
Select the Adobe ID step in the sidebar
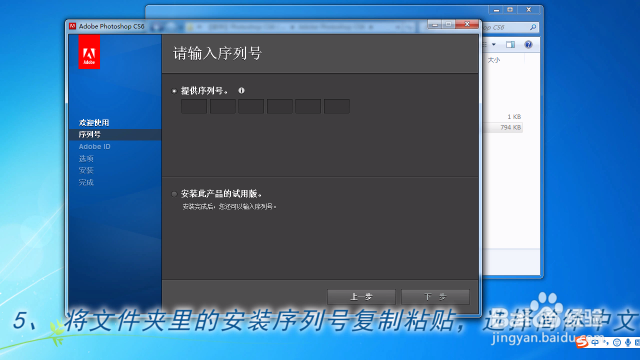[x=94, y=147]
